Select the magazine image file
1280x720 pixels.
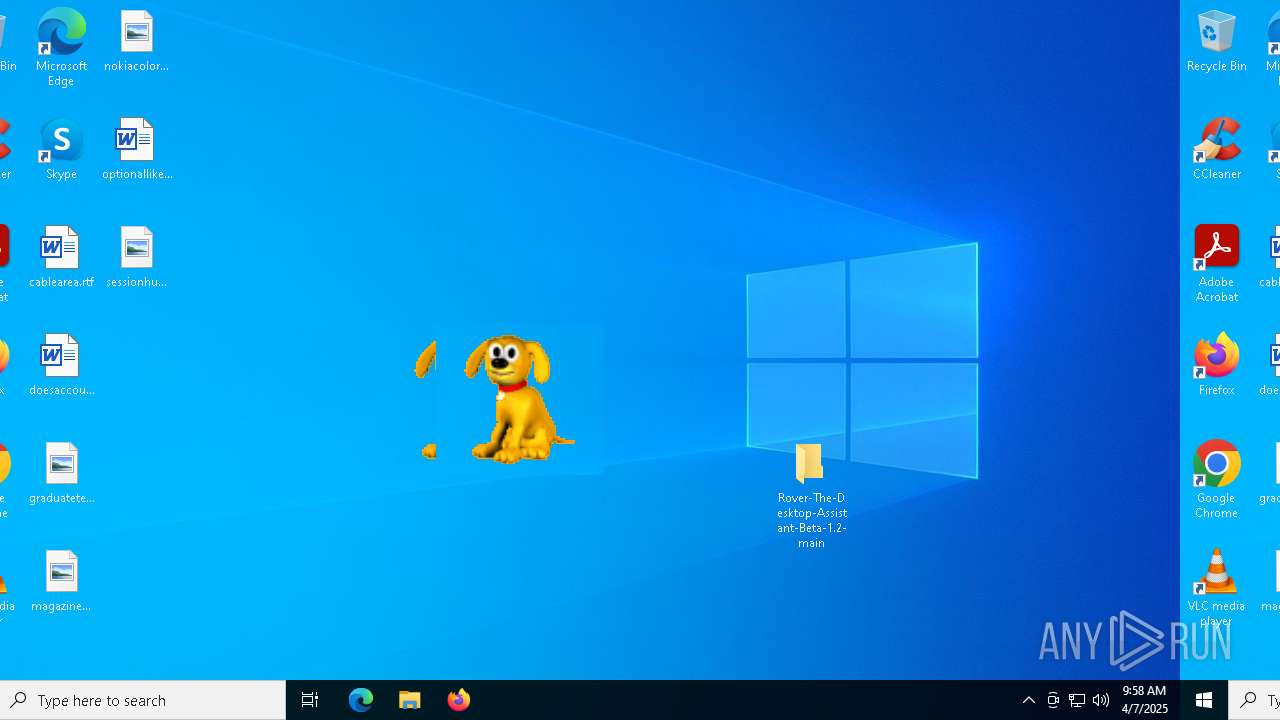tap(61, 582)
